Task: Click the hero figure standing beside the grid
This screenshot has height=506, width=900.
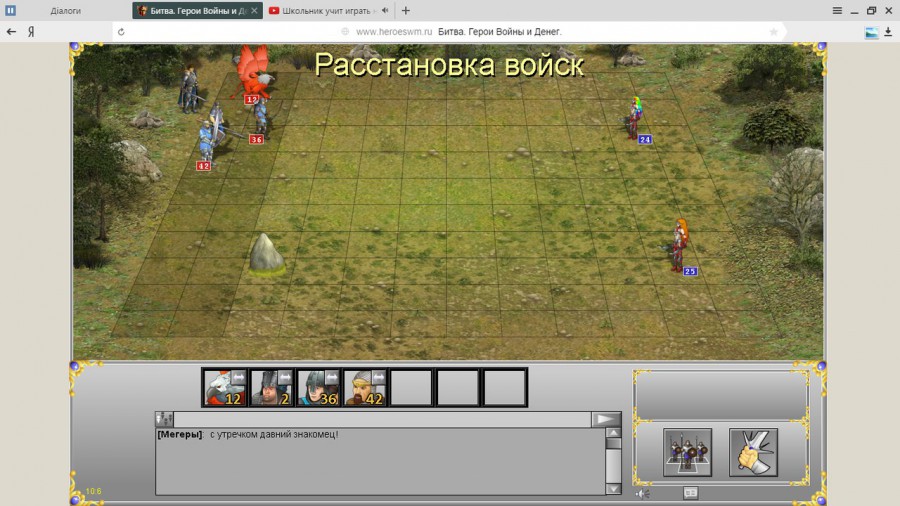Action: [189, 89]
